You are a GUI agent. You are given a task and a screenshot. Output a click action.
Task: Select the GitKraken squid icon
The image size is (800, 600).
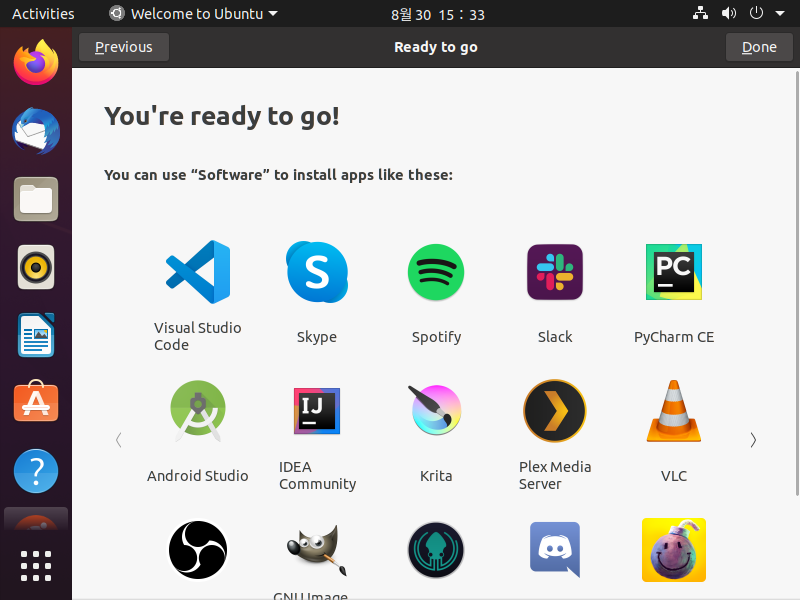click(x=436, y=550)
